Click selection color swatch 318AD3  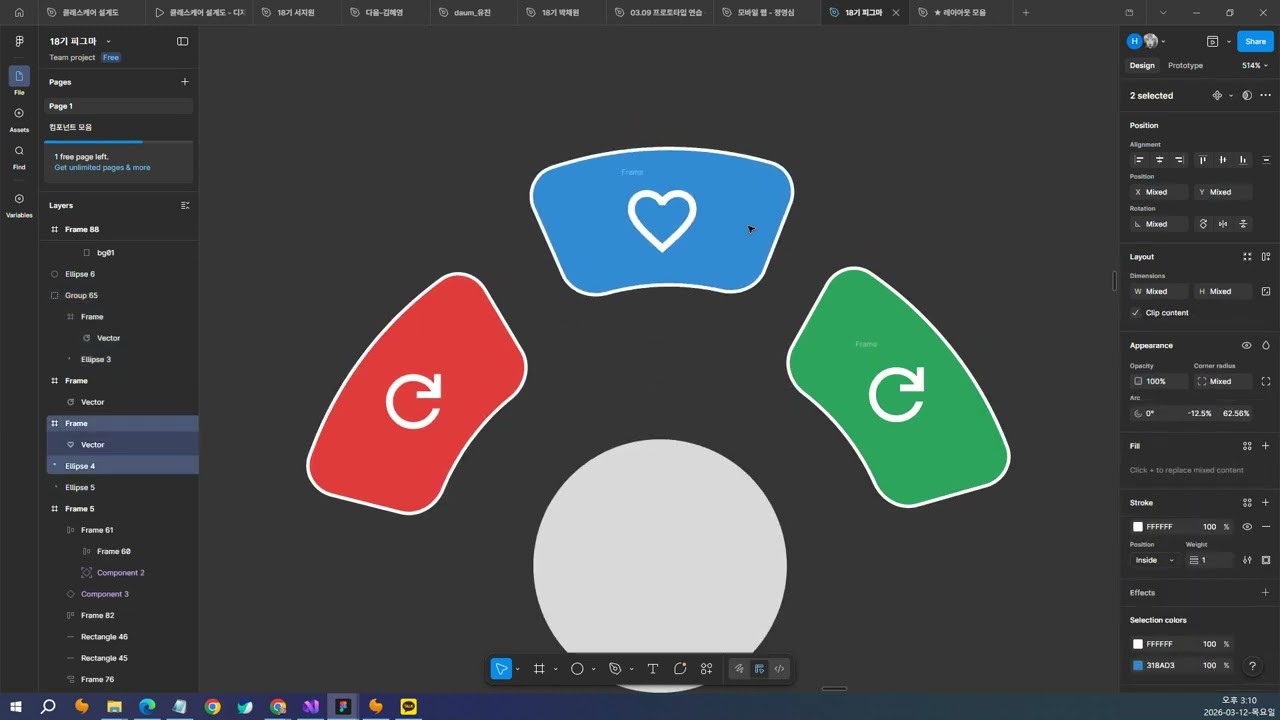coord(1138,666)
